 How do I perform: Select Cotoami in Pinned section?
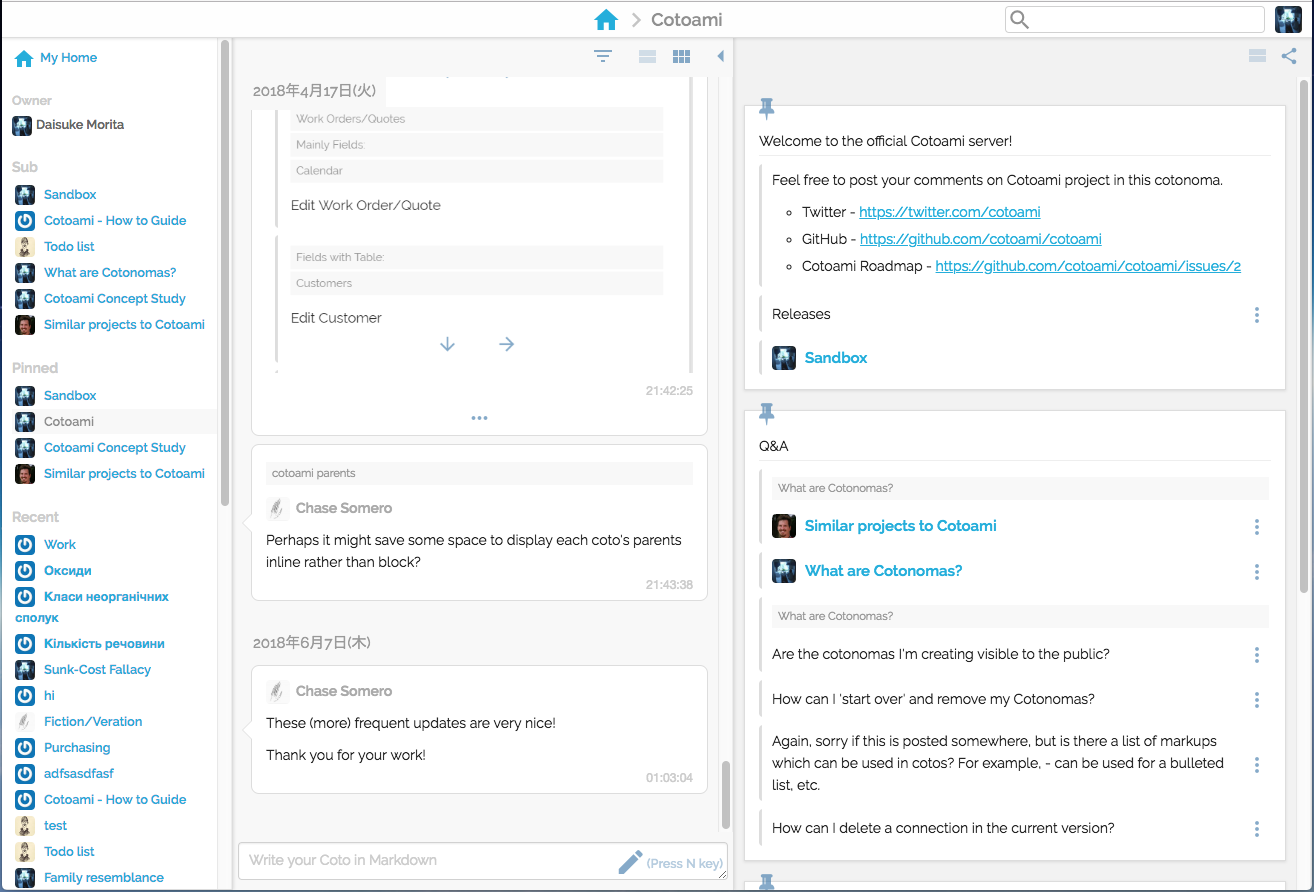click(69, 421)
